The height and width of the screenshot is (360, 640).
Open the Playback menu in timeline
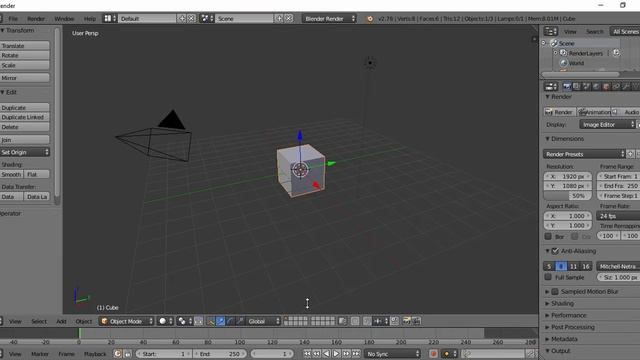[95, 354]
